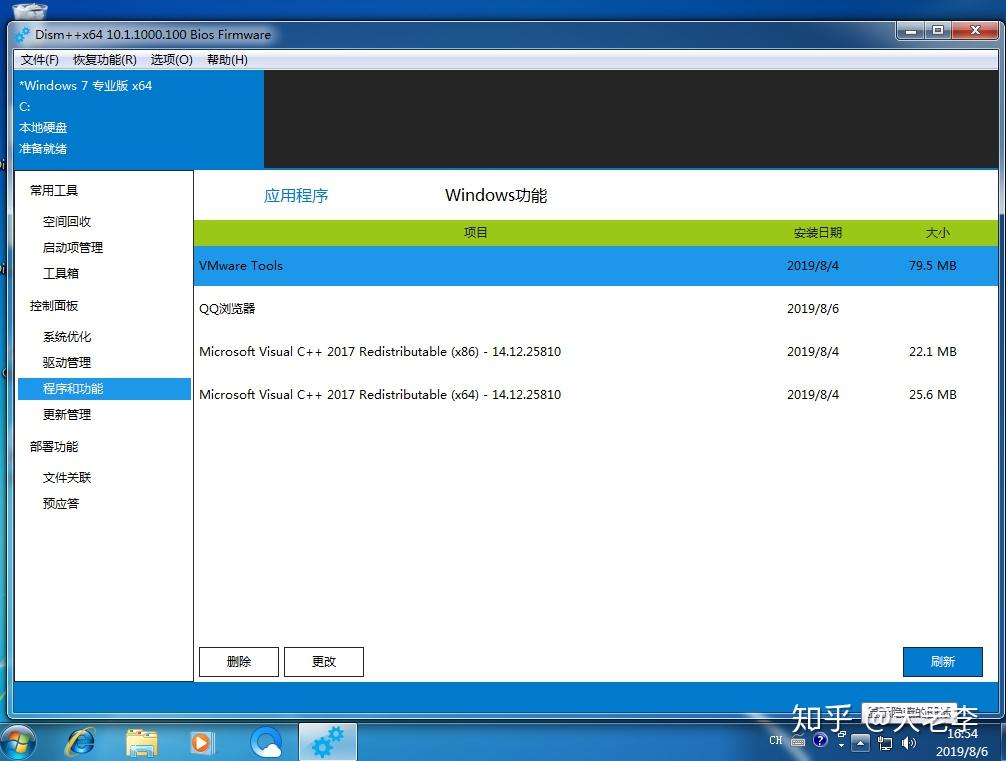
Task: Select Visual C++ 2017 Redistributable (x64) row
Action: [595, 395]
